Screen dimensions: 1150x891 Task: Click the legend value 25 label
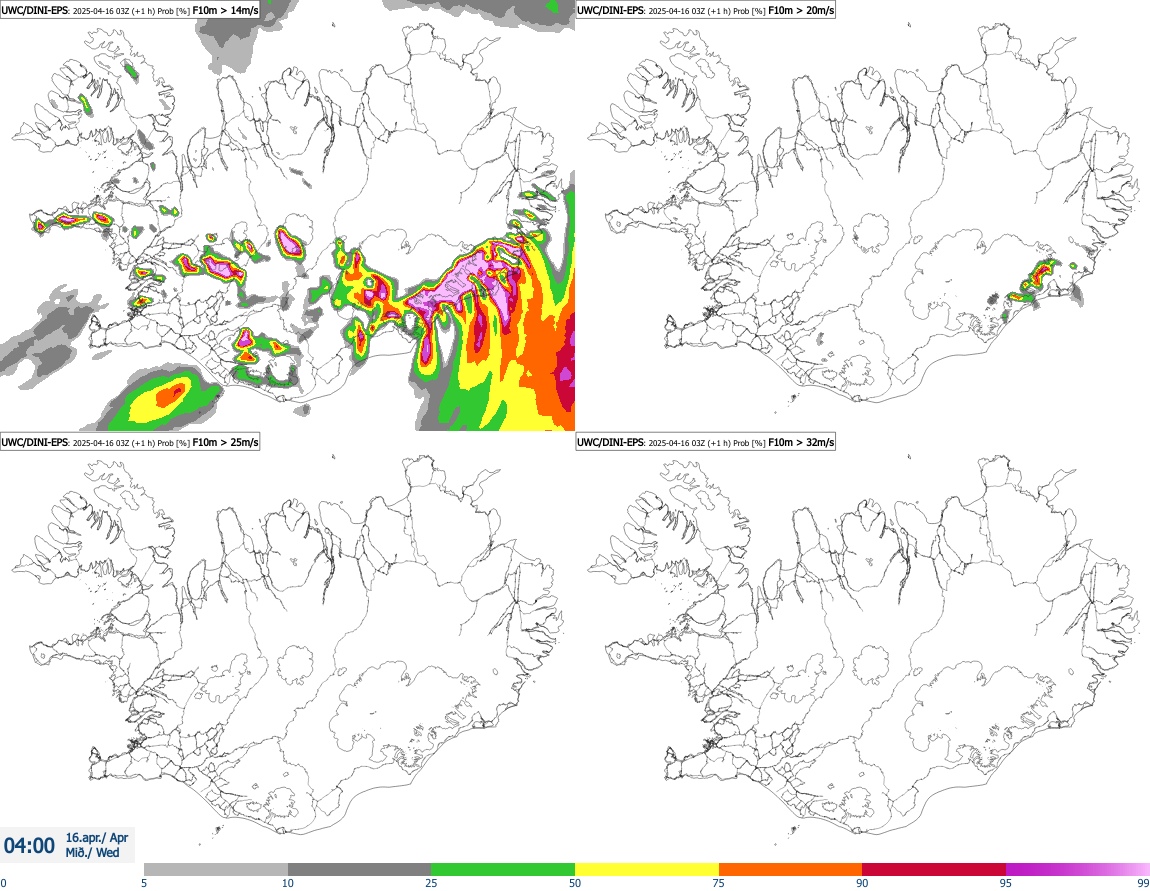pyautogui.click(x=431, y=883)
